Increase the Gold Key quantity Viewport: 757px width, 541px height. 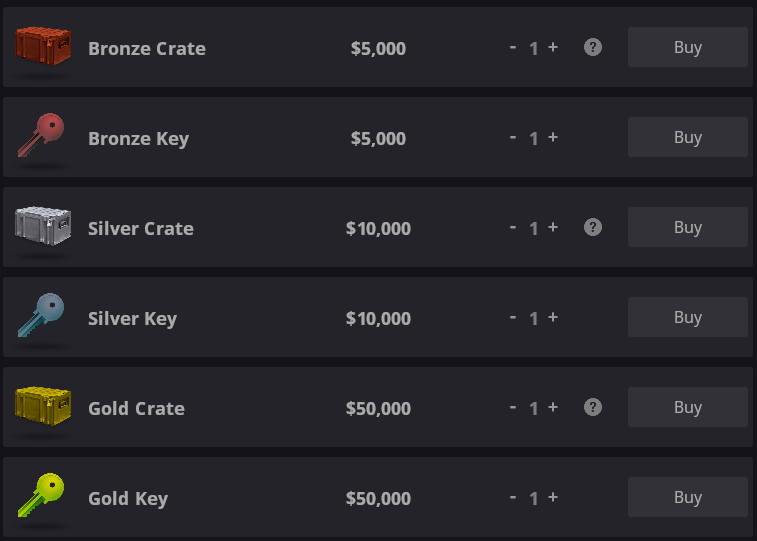point(553,497)
